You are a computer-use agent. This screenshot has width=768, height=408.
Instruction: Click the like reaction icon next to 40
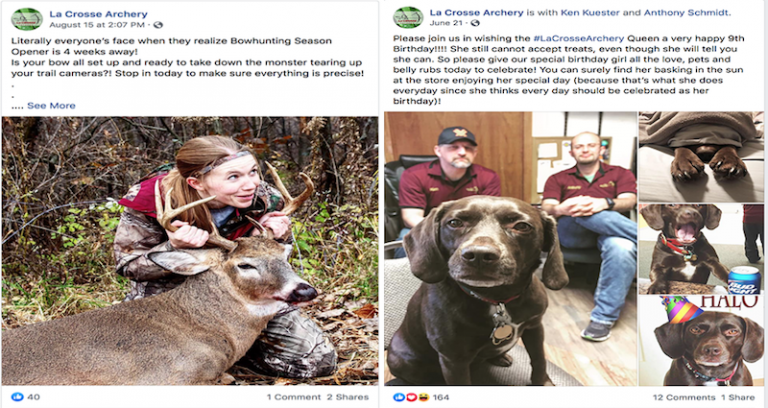[x=17, y=397]
